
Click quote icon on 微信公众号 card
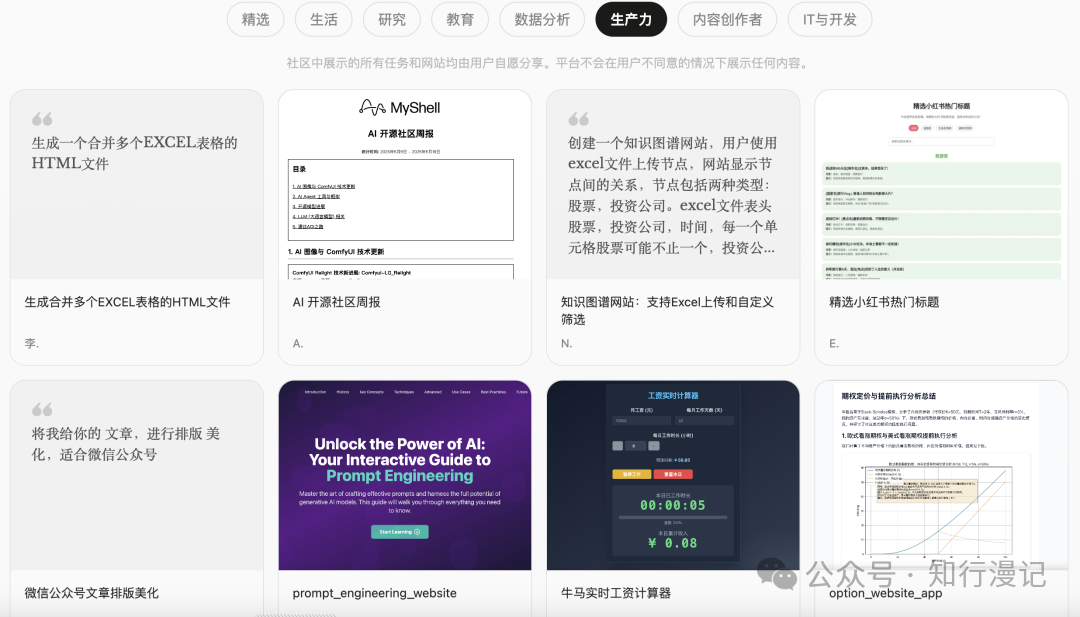tap(42, 410)
